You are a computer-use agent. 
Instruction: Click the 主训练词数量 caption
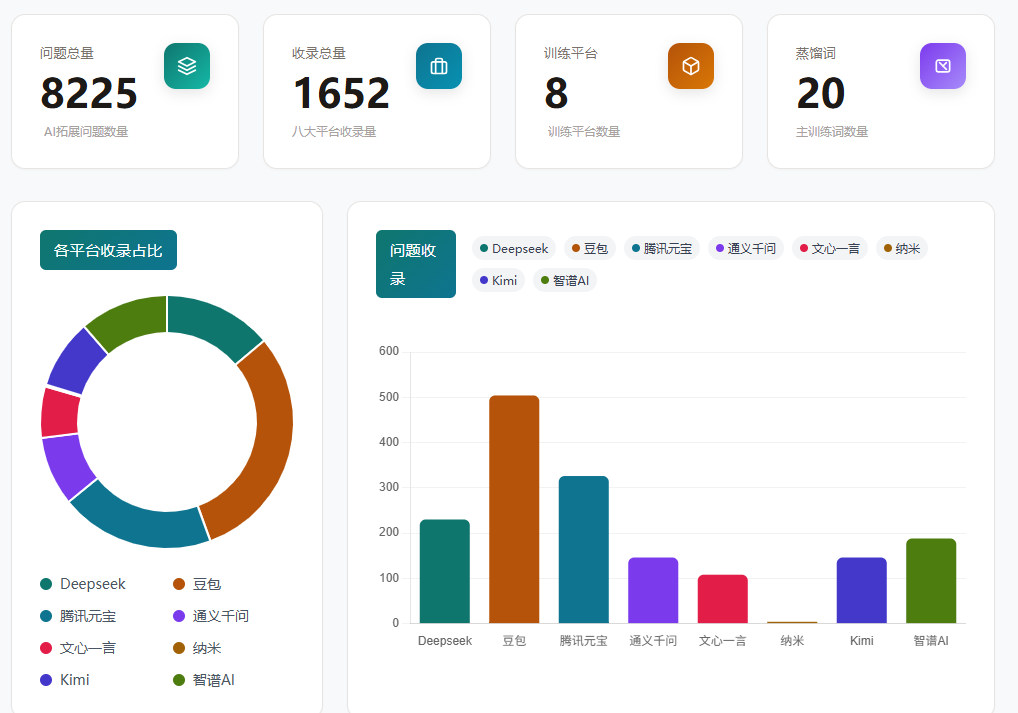coord(832,132)
